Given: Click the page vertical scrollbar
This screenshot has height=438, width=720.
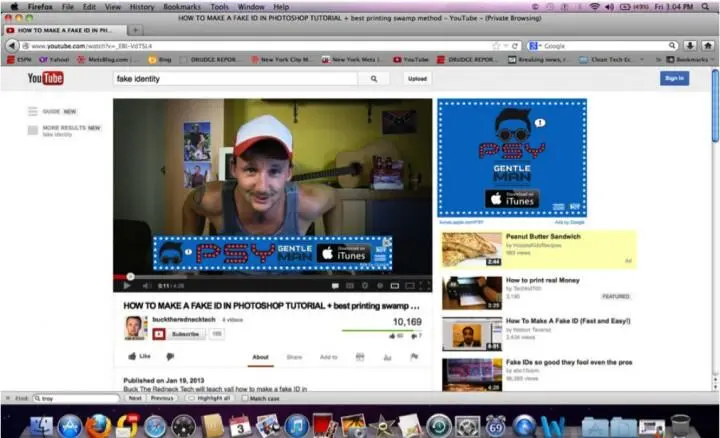Looking at the screenshot, I should click(x=715, y=106).
